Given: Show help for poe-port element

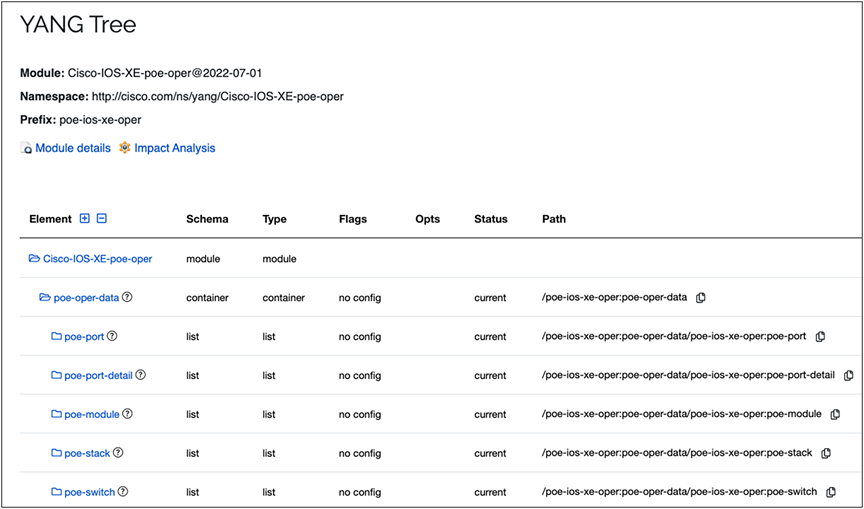Looking at the screenshot, I should coord(112,335).
